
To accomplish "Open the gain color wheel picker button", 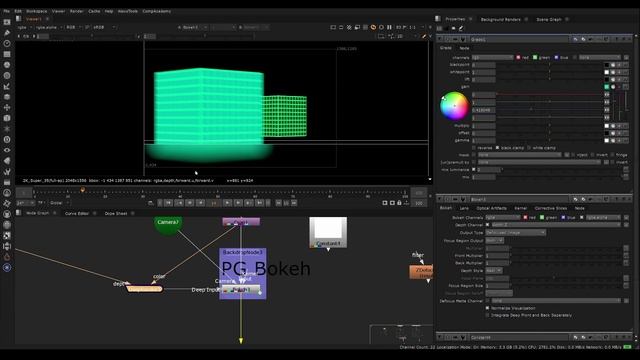I will point(613,87).
